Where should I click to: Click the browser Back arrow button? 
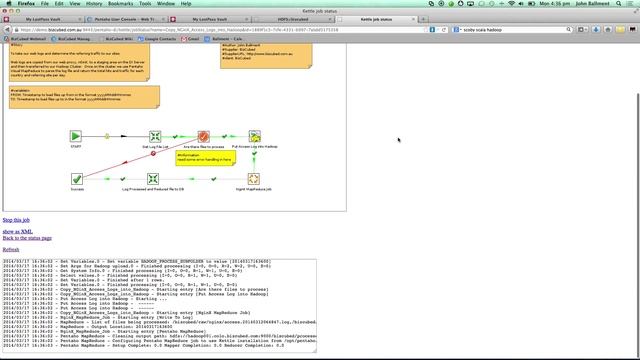7,30
